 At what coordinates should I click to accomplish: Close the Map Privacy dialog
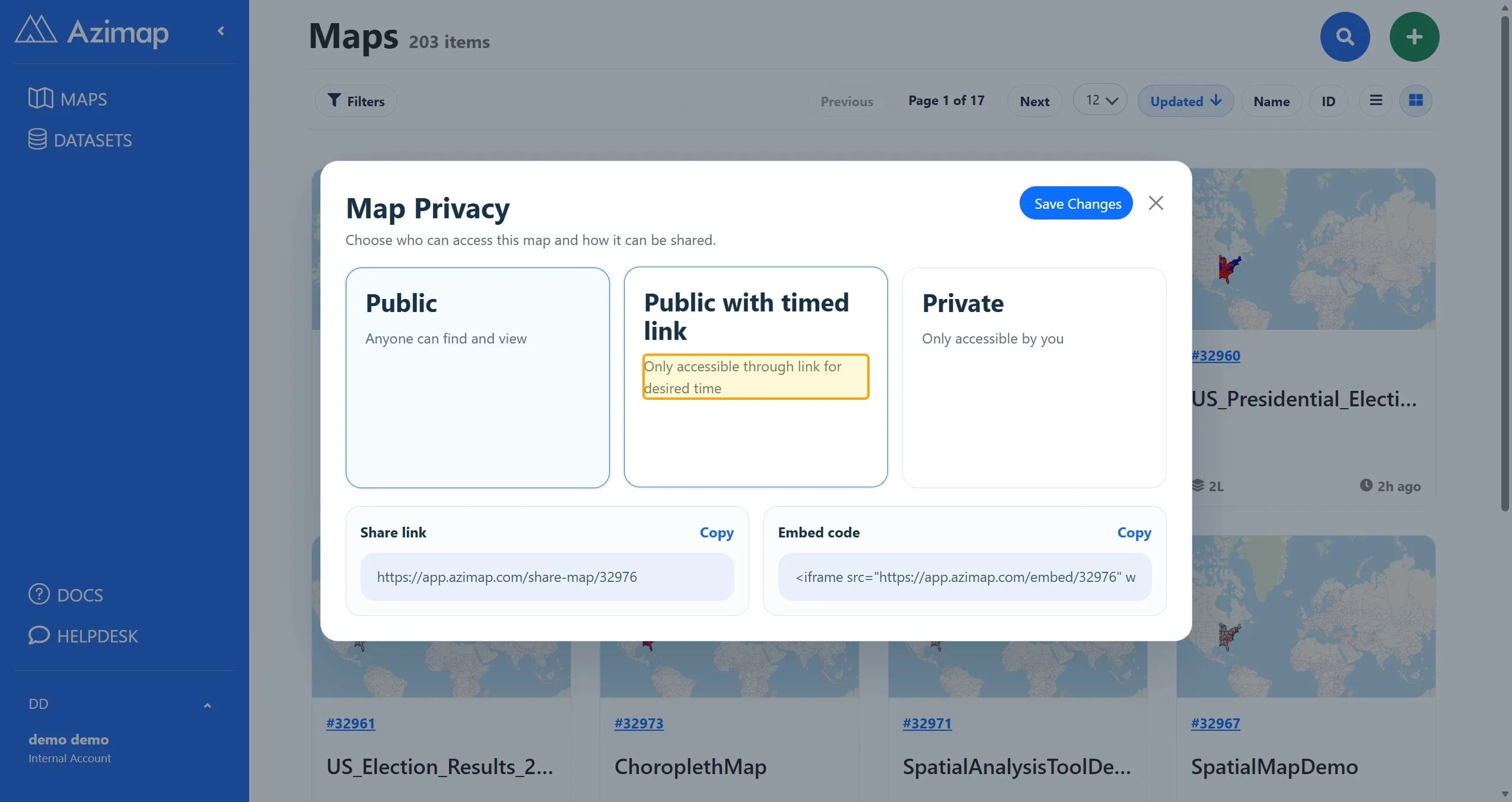click(x=1156, y=203)
